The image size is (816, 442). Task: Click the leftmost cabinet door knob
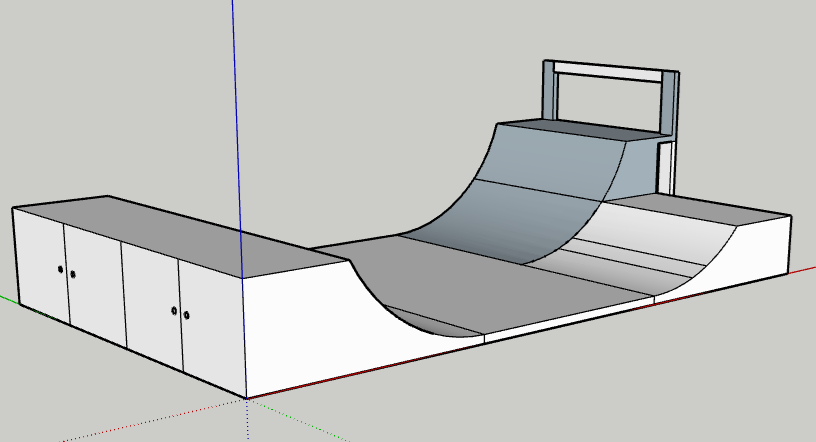(x=61, y=269)
